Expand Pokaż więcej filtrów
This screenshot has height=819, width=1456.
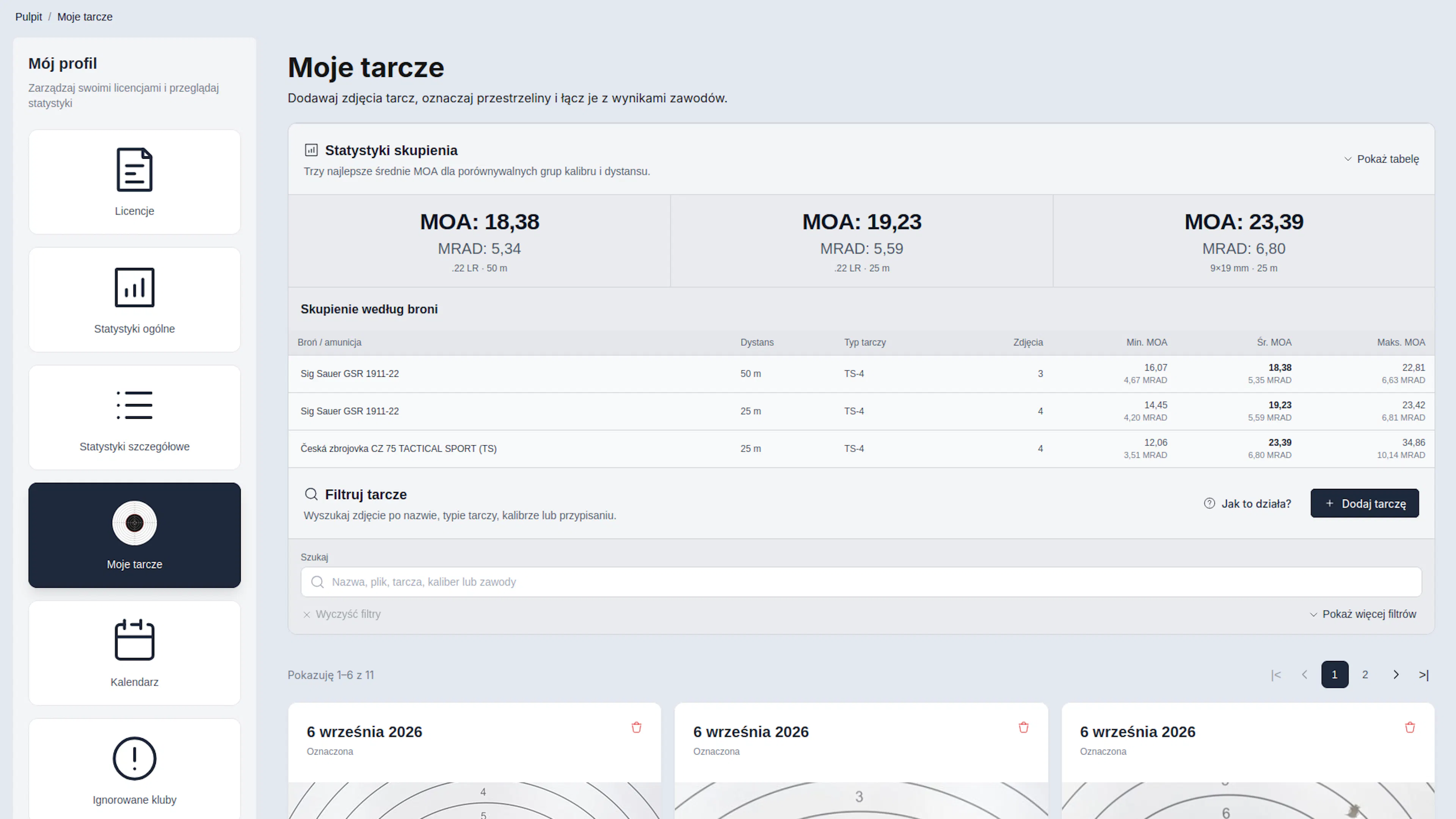coord(1363,614)
